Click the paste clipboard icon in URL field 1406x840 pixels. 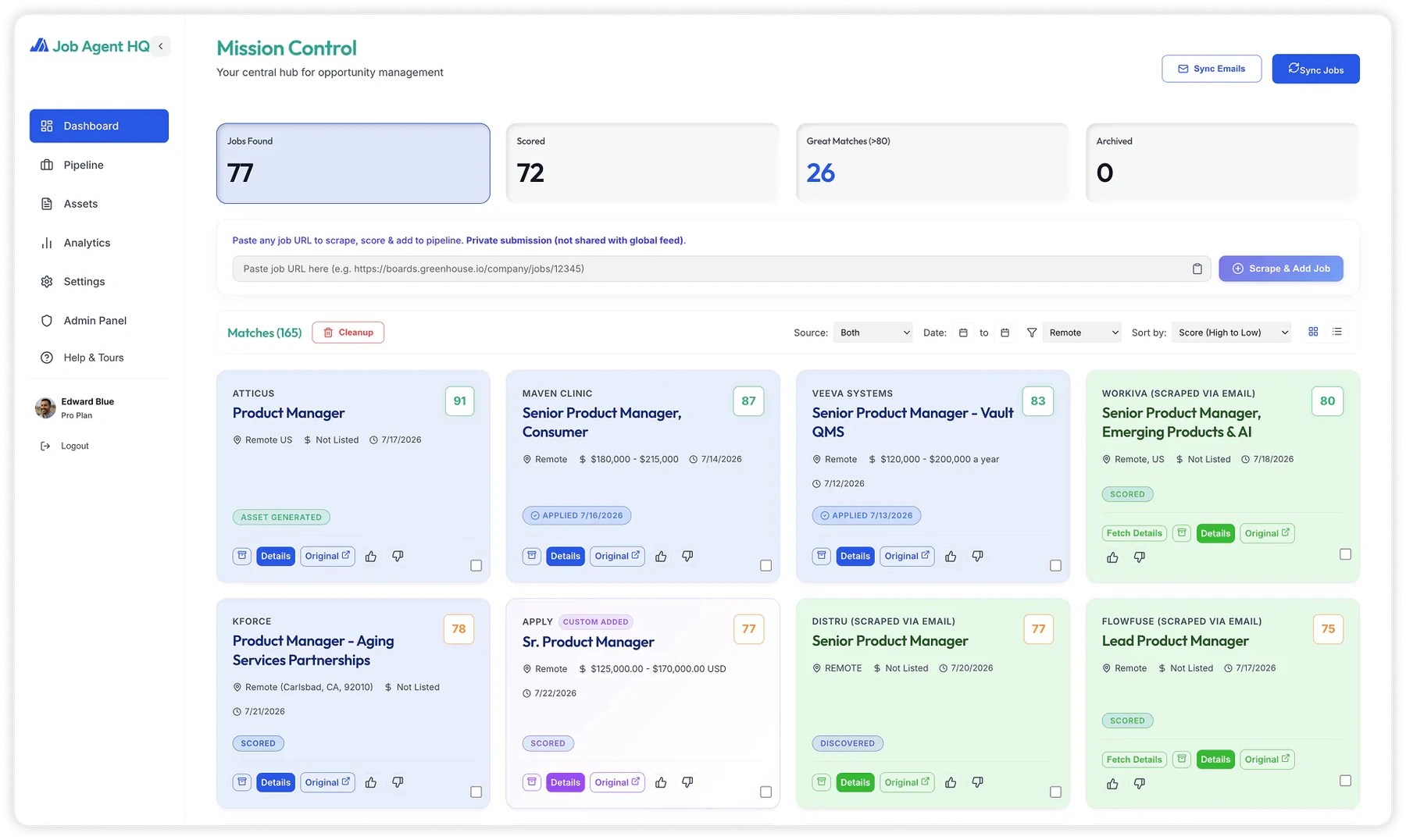click(x=1197, y=269)
